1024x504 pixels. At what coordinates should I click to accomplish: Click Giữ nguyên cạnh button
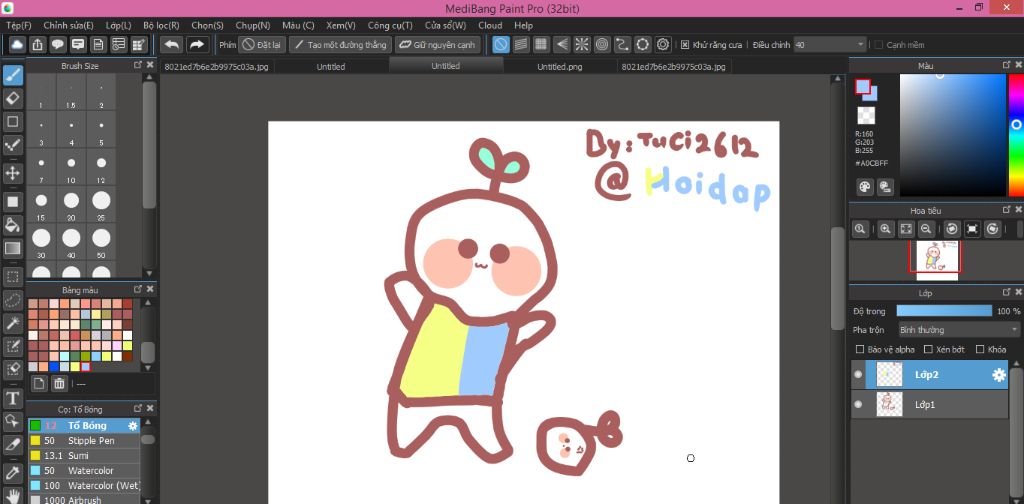438,45
